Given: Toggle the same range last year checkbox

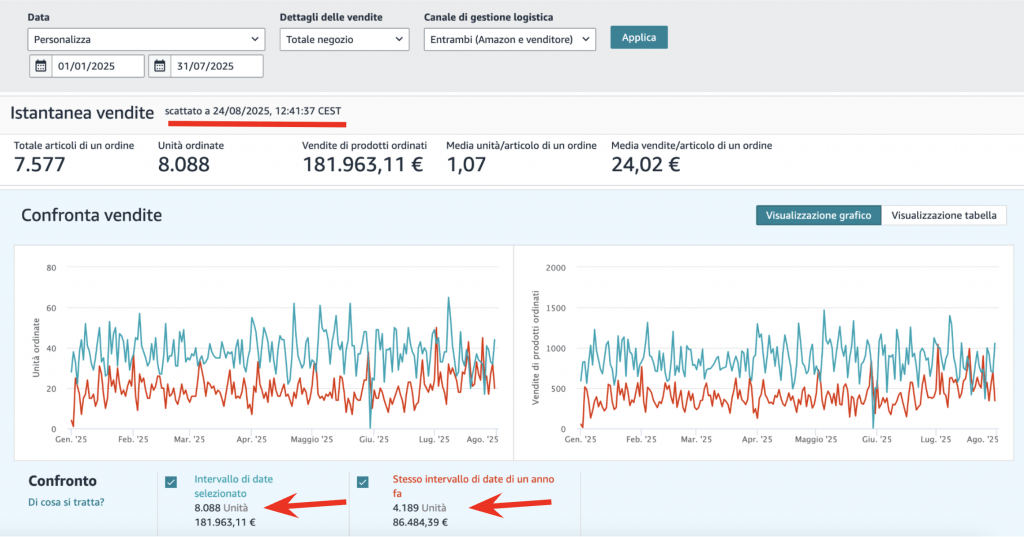Looking at the screenshot, I should (362, 482).
